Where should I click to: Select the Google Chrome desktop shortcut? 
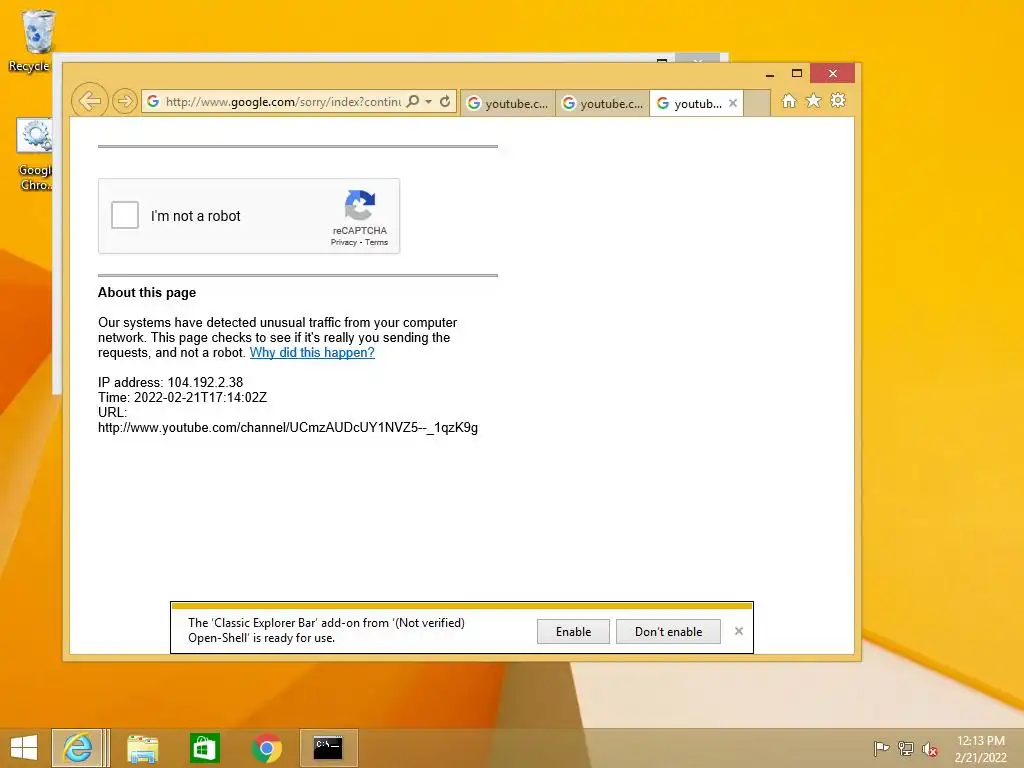click(35, 155)
